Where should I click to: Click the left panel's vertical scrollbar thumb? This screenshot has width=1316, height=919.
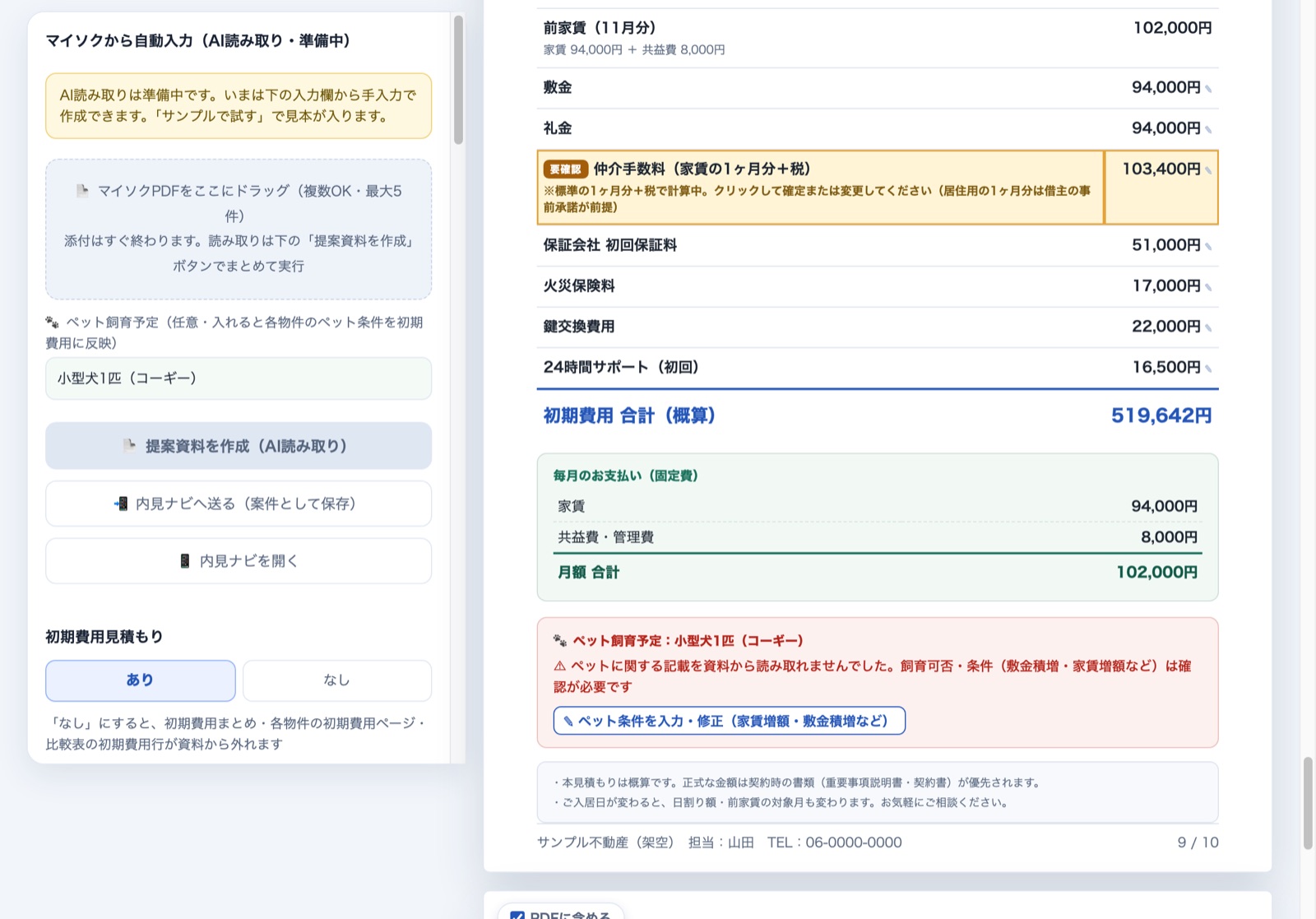458,80
